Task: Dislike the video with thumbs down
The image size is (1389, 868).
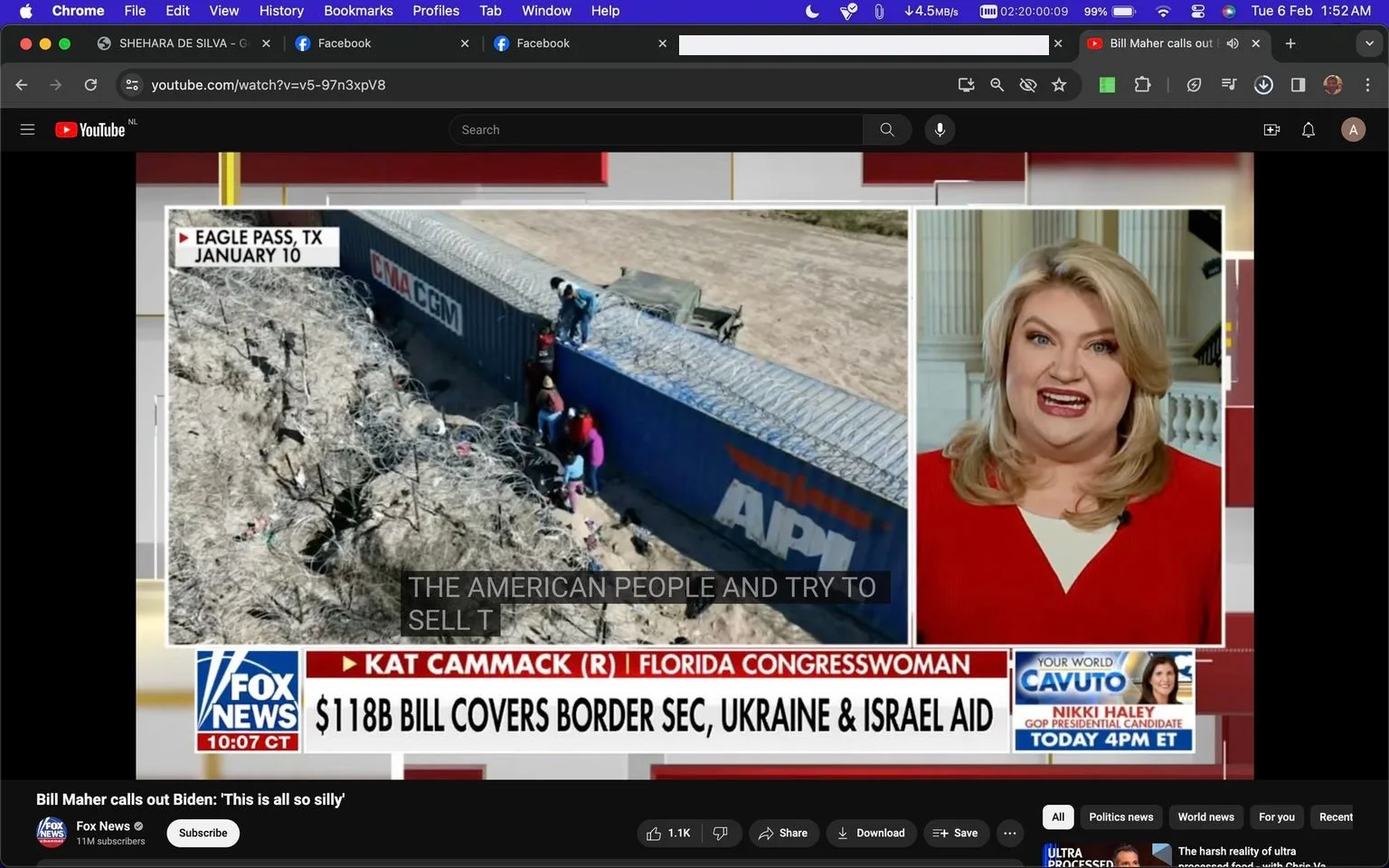Action: coord(721,833)
